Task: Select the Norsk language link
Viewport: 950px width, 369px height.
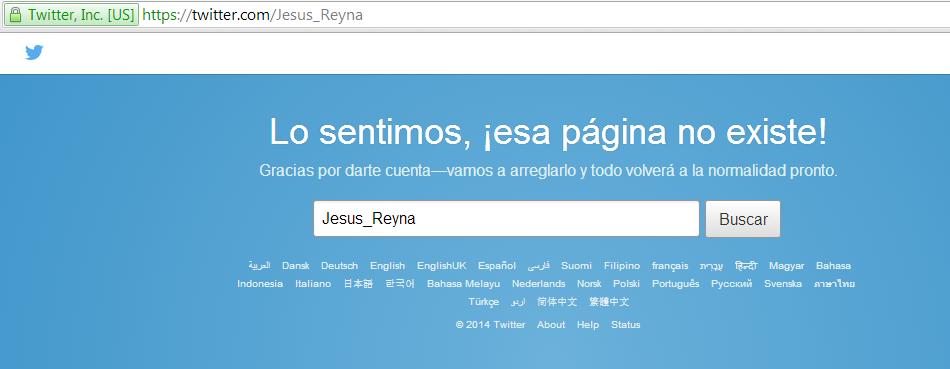Action: coord(589,284)
